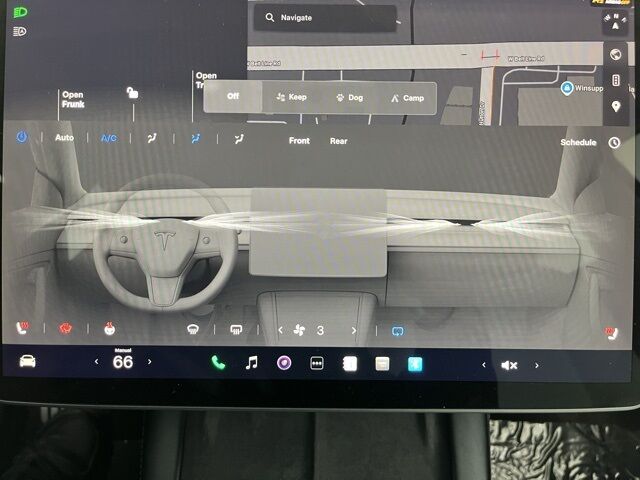640x480 pixels.
Task: Tap the auto high beam indicator
Action: (x=20, y=31)
